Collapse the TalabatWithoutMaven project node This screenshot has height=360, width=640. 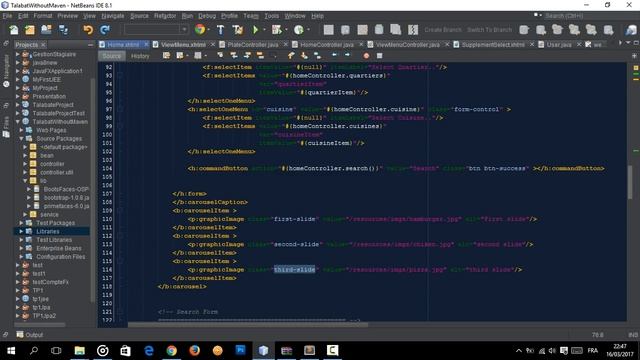pos(18,122)
